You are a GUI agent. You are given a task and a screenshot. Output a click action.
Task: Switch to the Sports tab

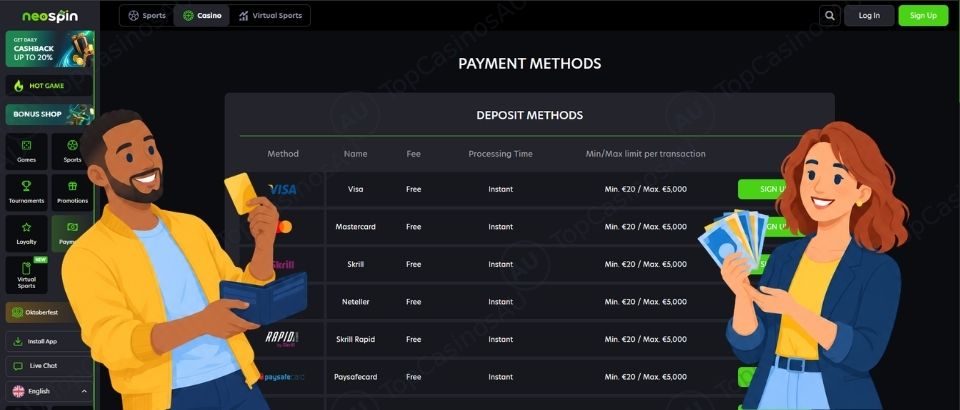click(x=147, y=16)
